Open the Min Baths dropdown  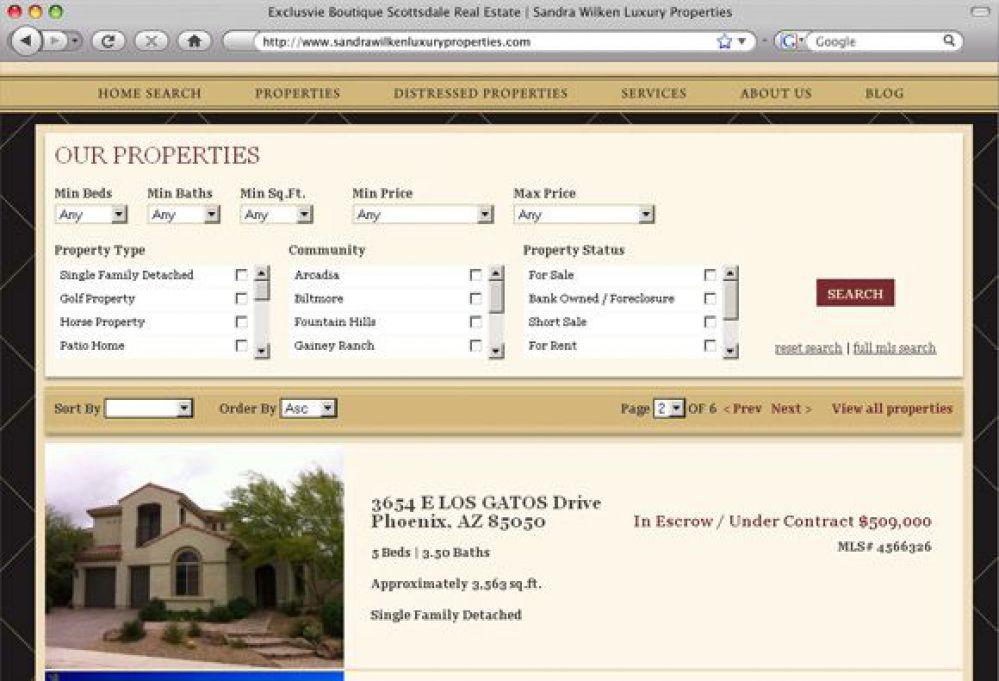click(x=184, y=215)
